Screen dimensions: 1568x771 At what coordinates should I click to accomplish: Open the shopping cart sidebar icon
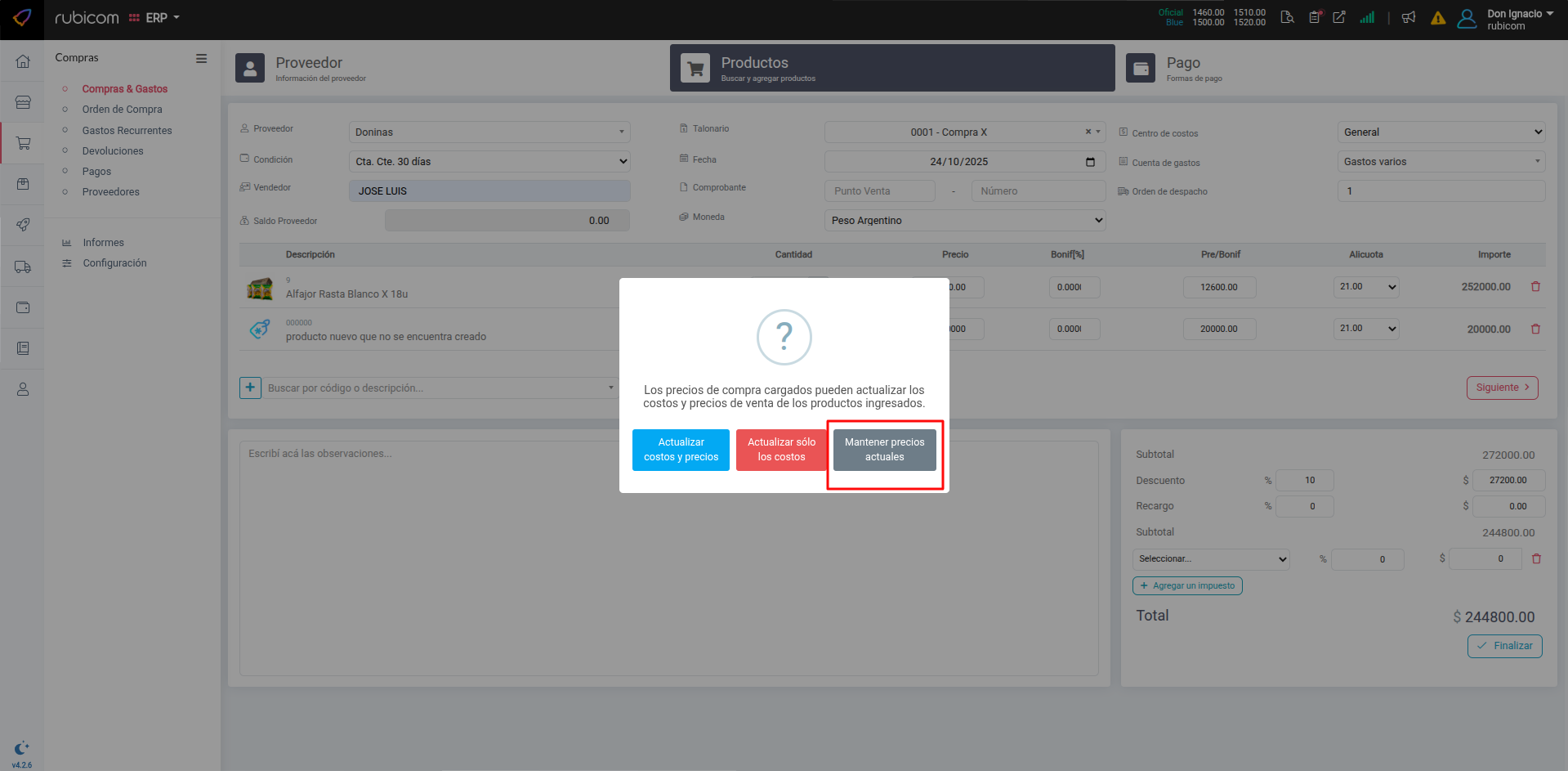click(23, 143)
